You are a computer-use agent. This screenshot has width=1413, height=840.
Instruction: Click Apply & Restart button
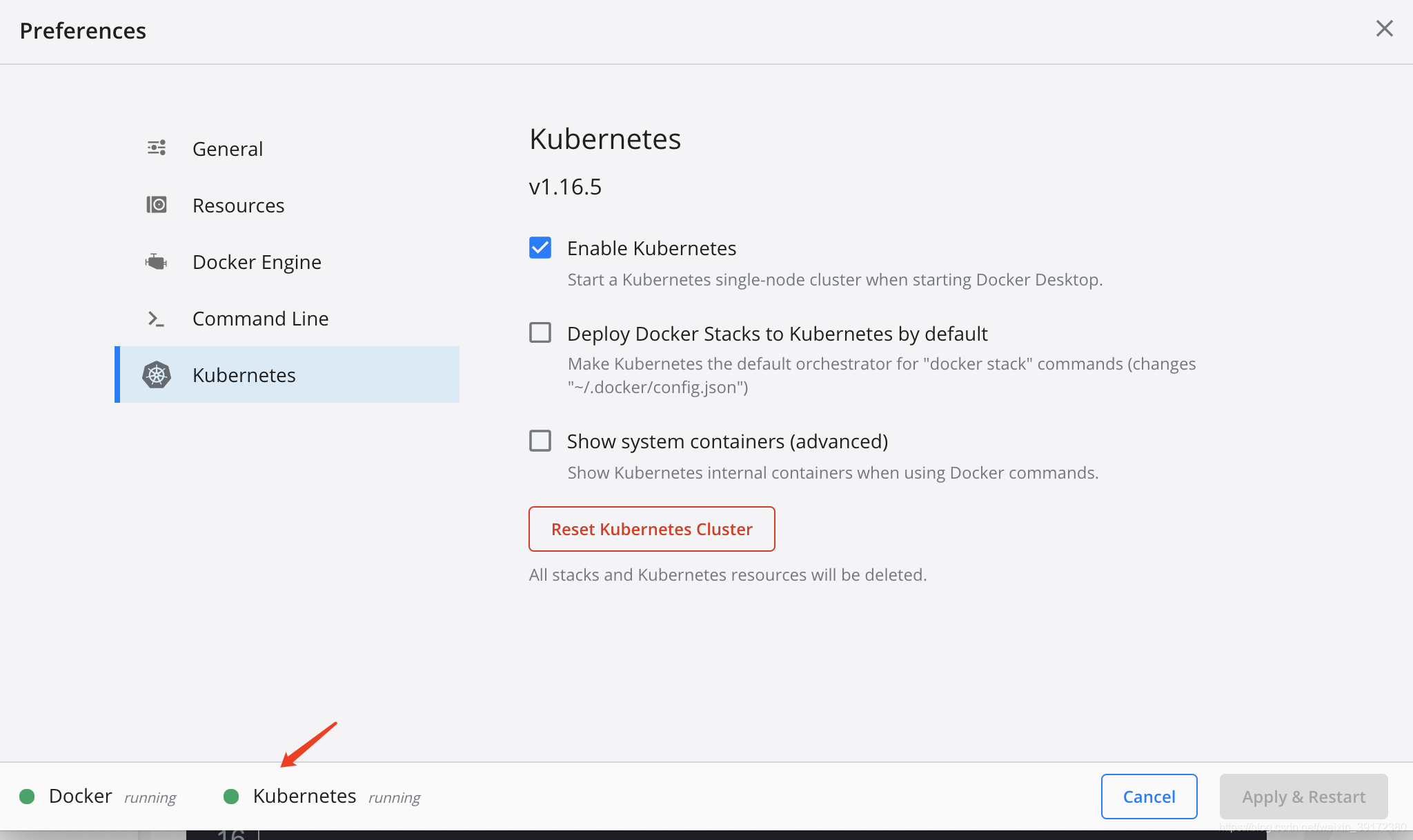click(x=1303, y=797)
